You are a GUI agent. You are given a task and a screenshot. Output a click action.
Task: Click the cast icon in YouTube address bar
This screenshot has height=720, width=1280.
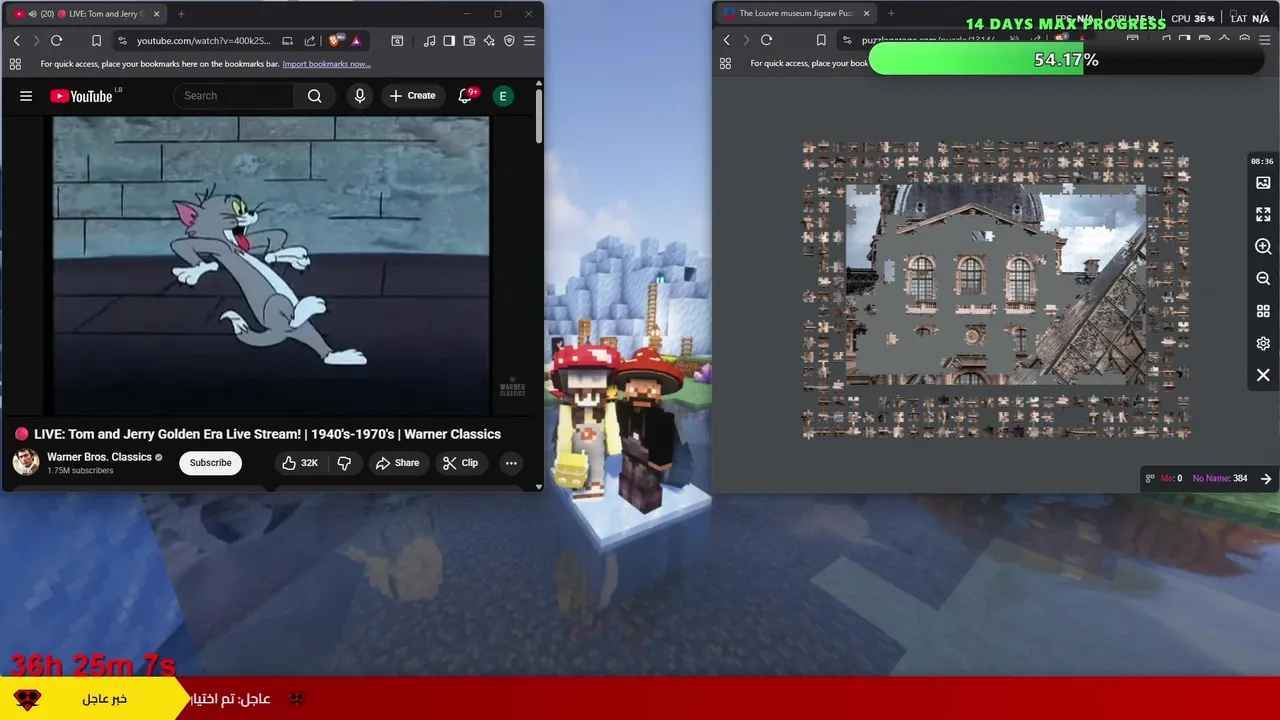click(288, 41)
